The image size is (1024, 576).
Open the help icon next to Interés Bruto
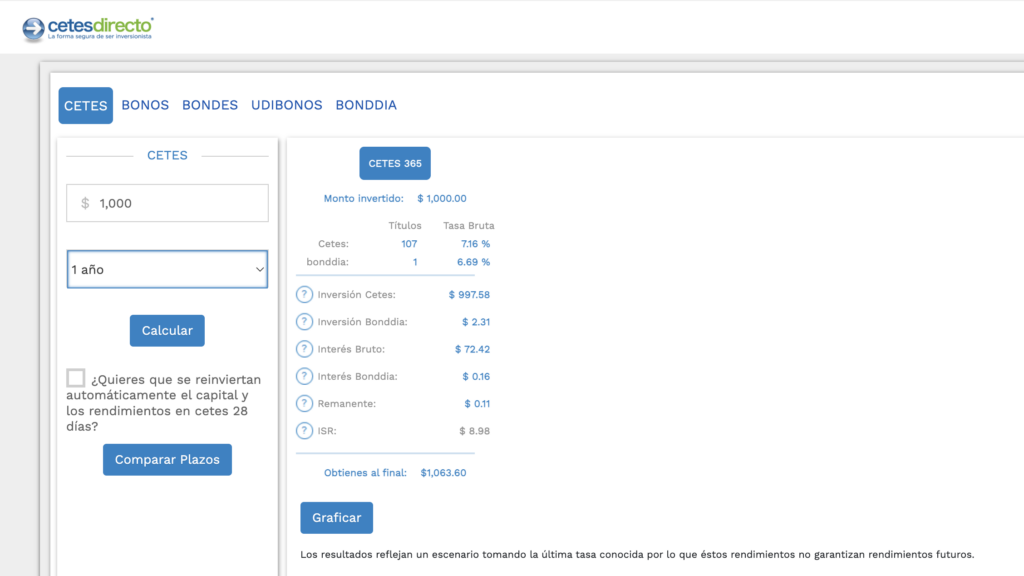click(x=305, y=349)
